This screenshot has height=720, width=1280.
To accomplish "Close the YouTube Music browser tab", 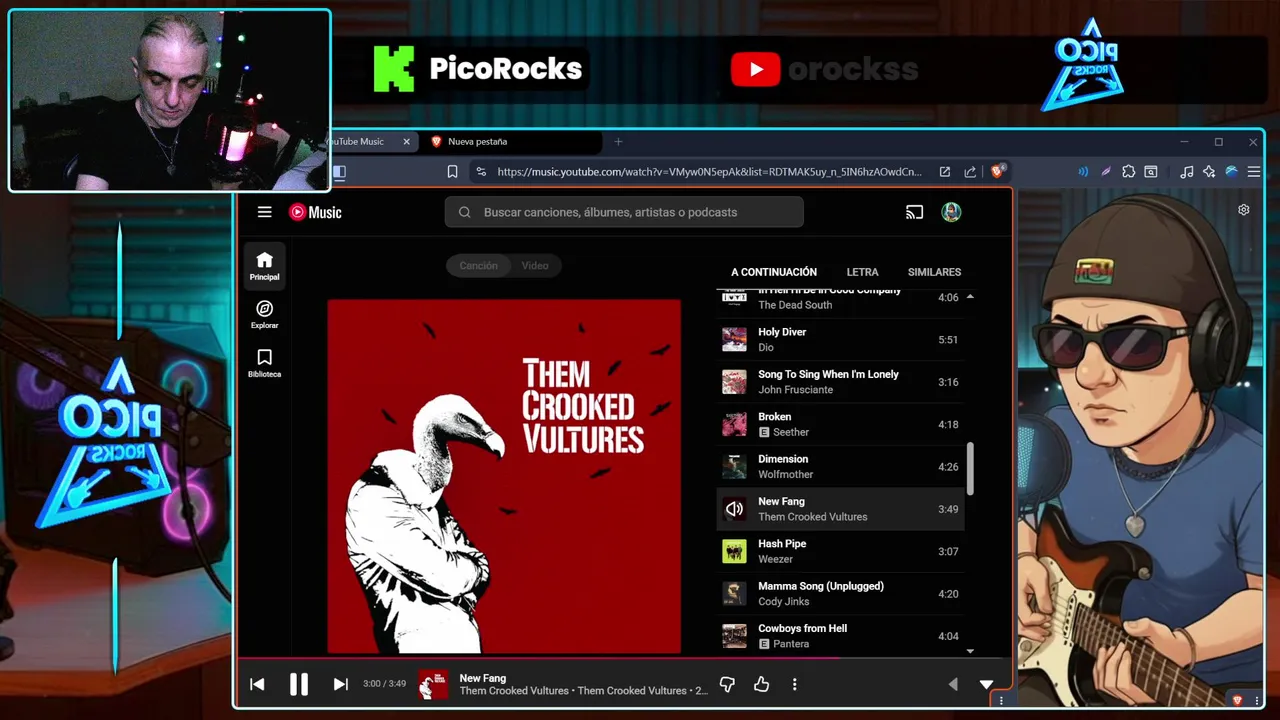I will point(406,142).
